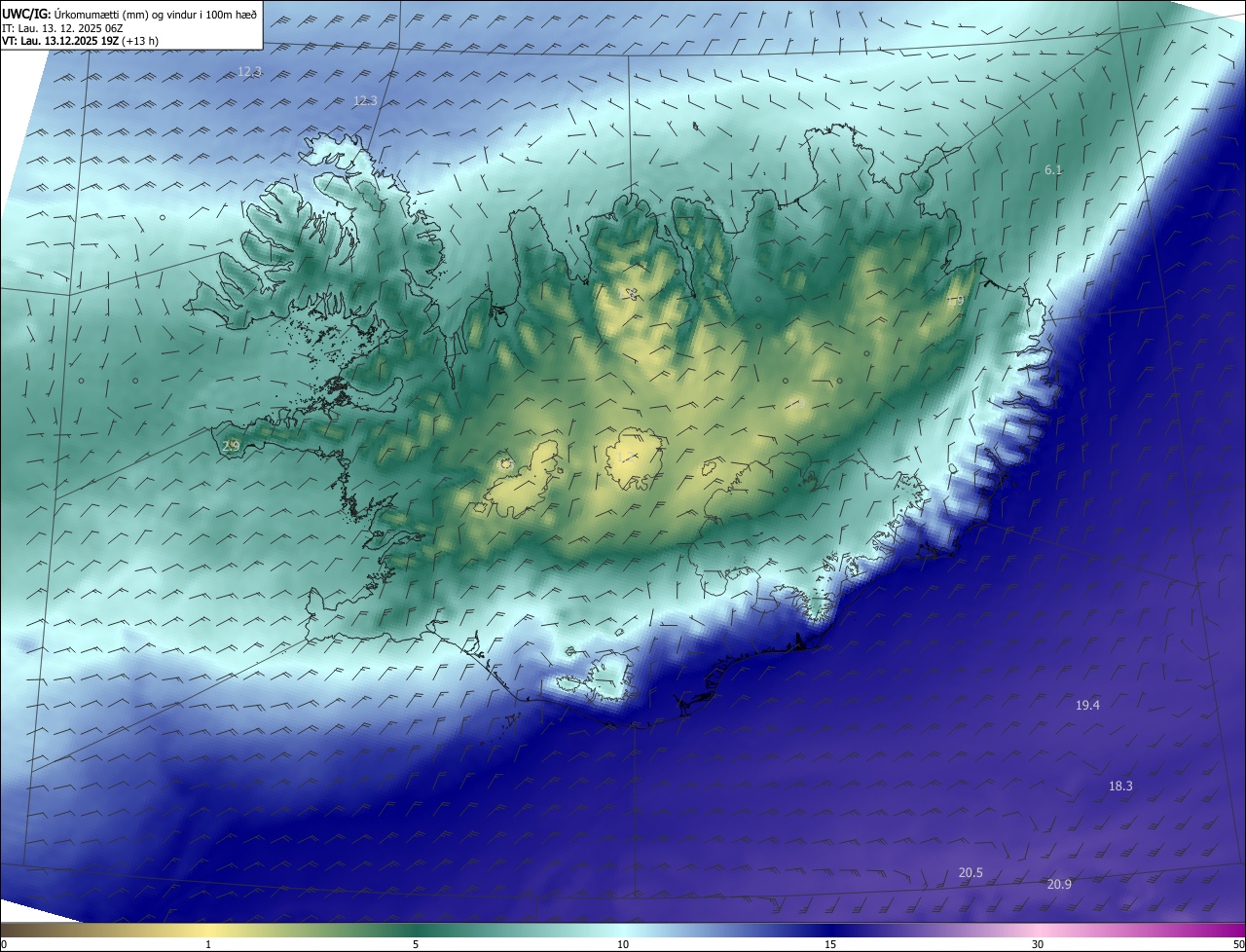Click the color scale bar along the bottom
This screenshot has width=1246, height=952.
[x=623, y=931]
